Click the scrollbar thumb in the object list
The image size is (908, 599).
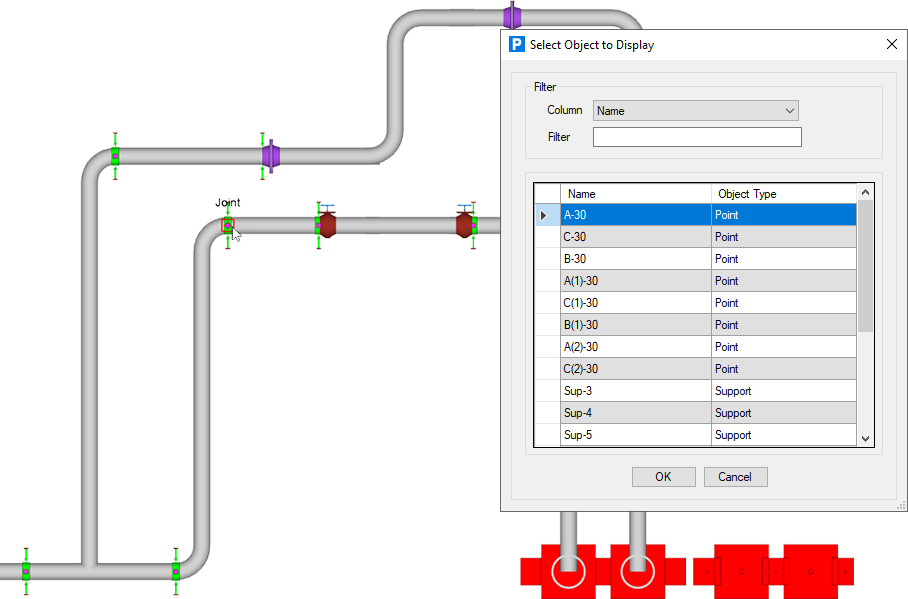point(865,266)
